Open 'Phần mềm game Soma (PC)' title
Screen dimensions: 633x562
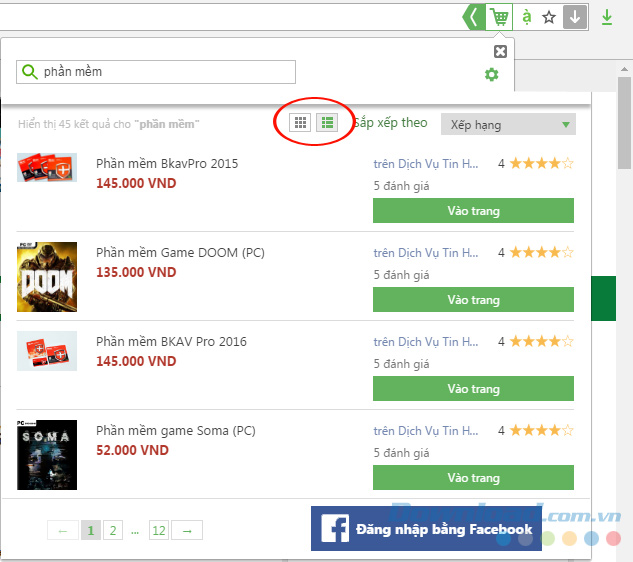(x=176, y=431)
